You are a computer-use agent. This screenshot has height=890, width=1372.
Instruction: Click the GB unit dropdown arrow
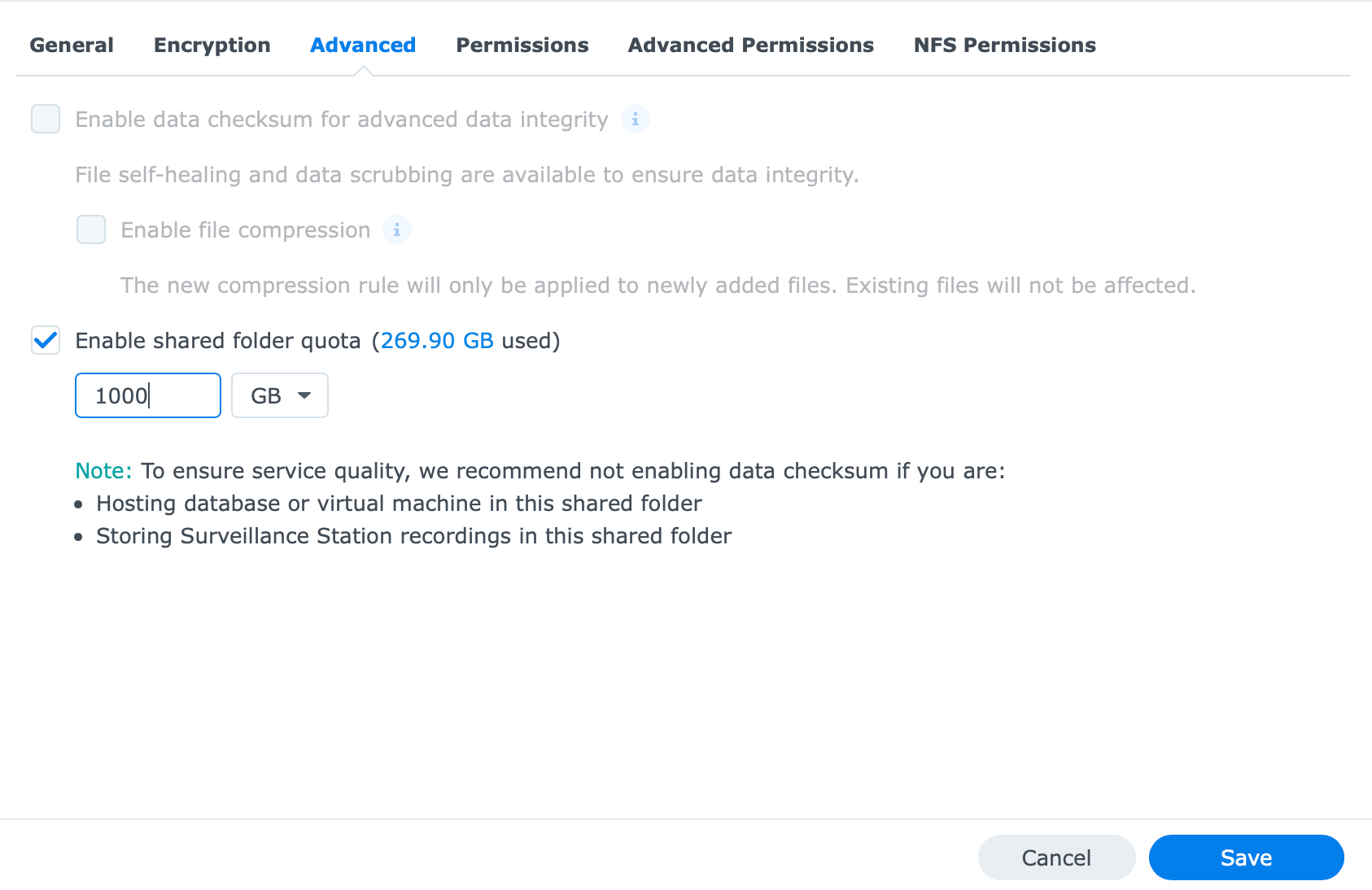304,395
